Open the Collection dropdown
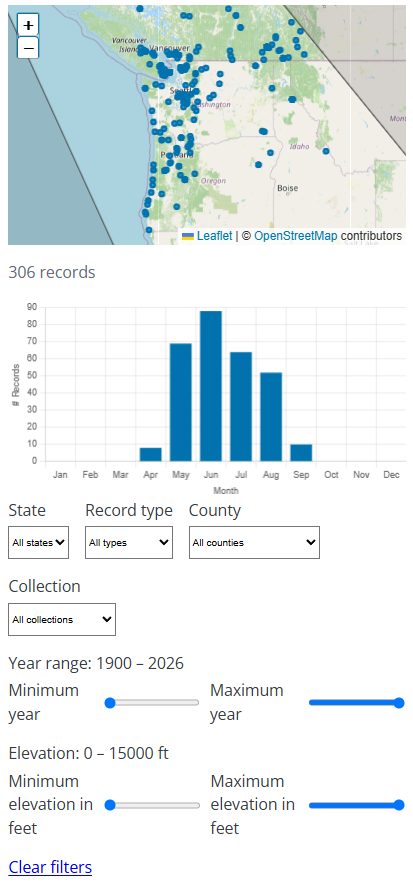The image size is (413, 887). pos(62,619)
